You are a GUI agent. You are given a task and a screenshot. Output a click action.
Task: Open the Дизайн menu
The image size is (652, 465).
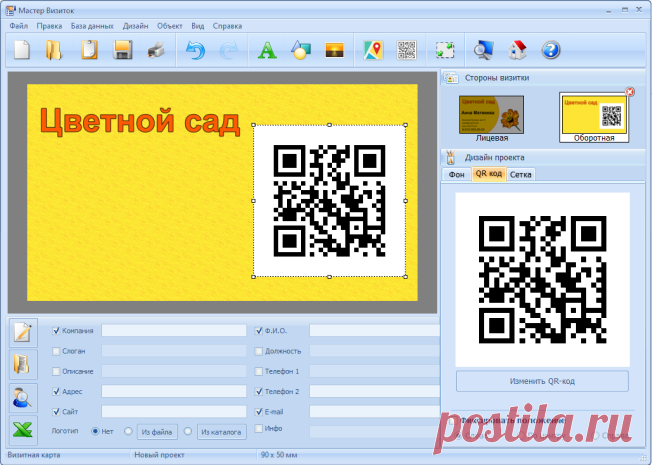pyautogui.click(x=137, y=24)
